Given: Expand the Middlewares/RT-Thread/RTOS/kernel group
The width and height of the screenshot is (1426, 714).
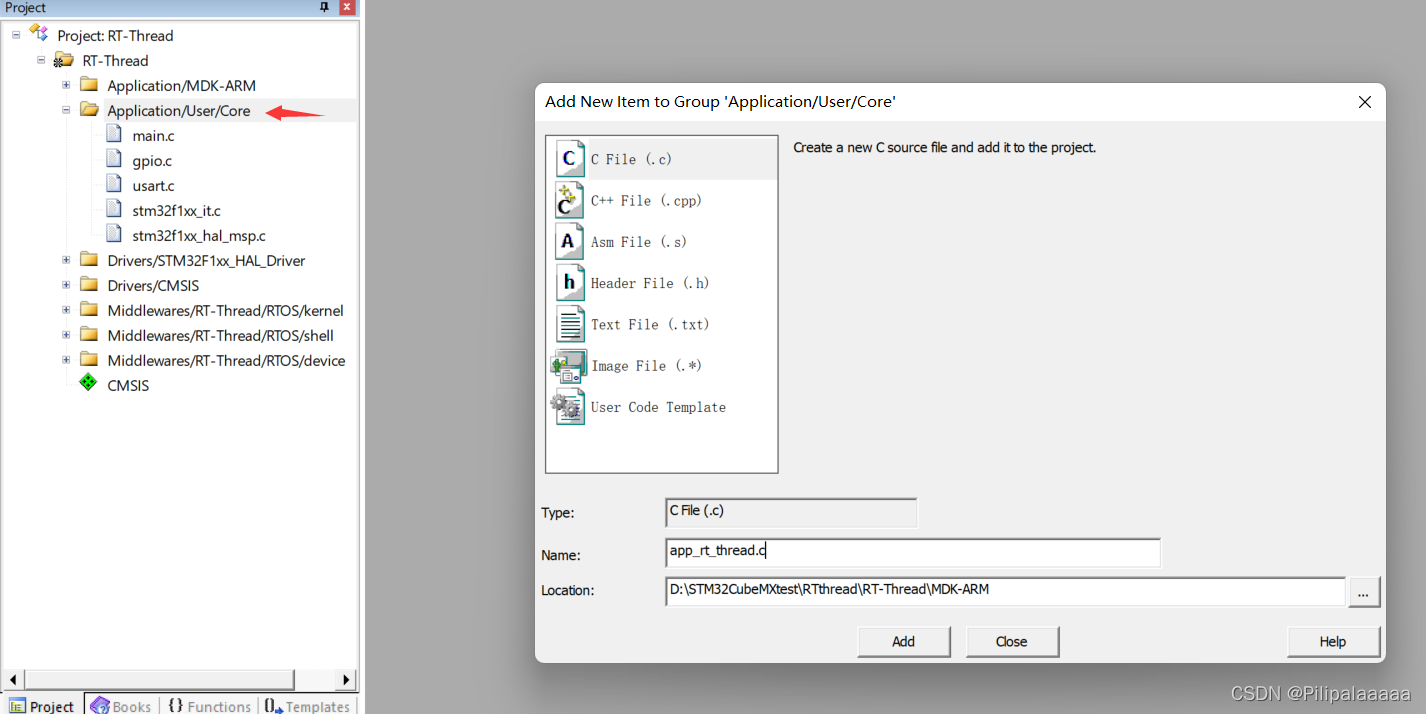Looking at the screenshot, I should pos(66,310).
